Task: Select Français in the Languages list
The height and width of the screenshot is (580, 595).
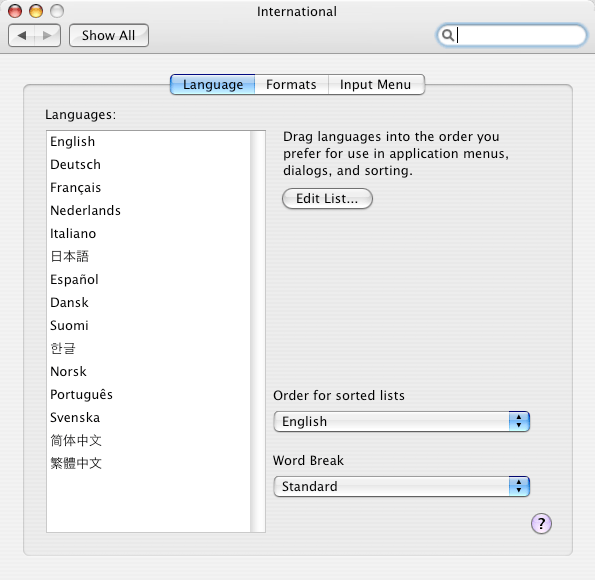Action: tap(148, 188)
